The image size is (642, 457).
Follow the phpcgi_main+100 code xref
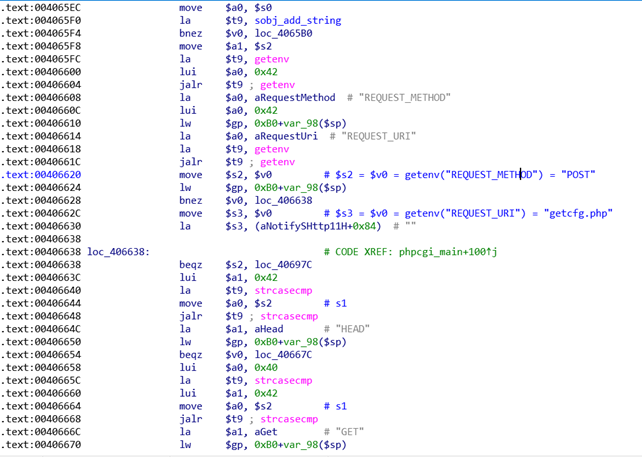pos(448,252)
